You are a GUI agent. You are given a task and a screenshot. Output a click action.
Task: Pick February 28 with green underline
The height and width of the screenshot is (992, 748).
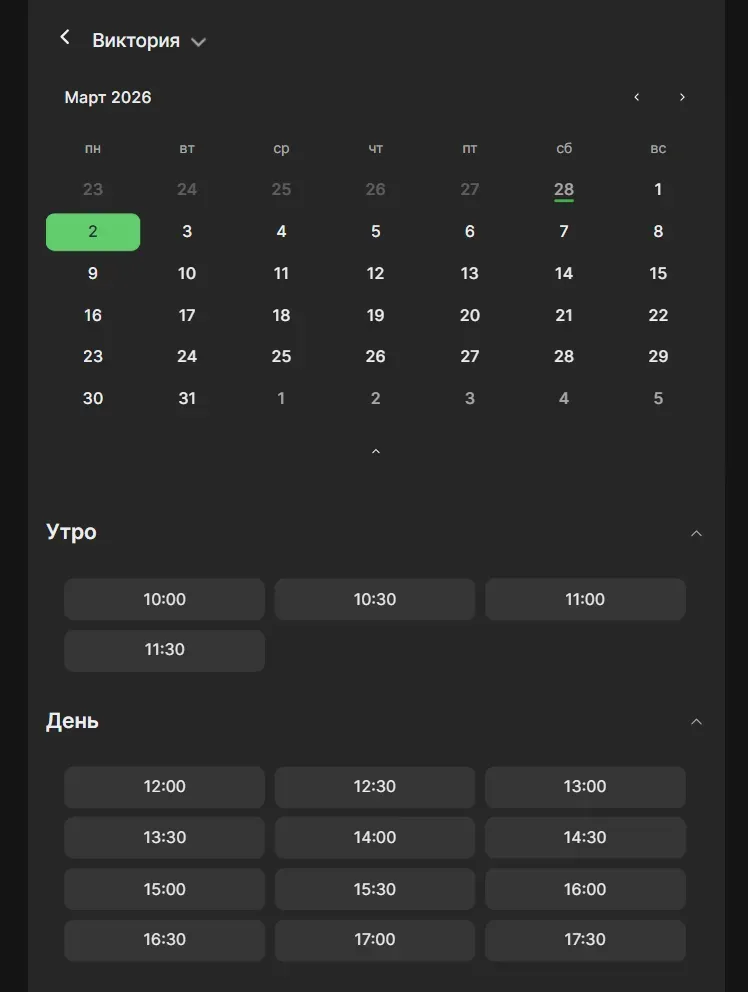point(564,190)
